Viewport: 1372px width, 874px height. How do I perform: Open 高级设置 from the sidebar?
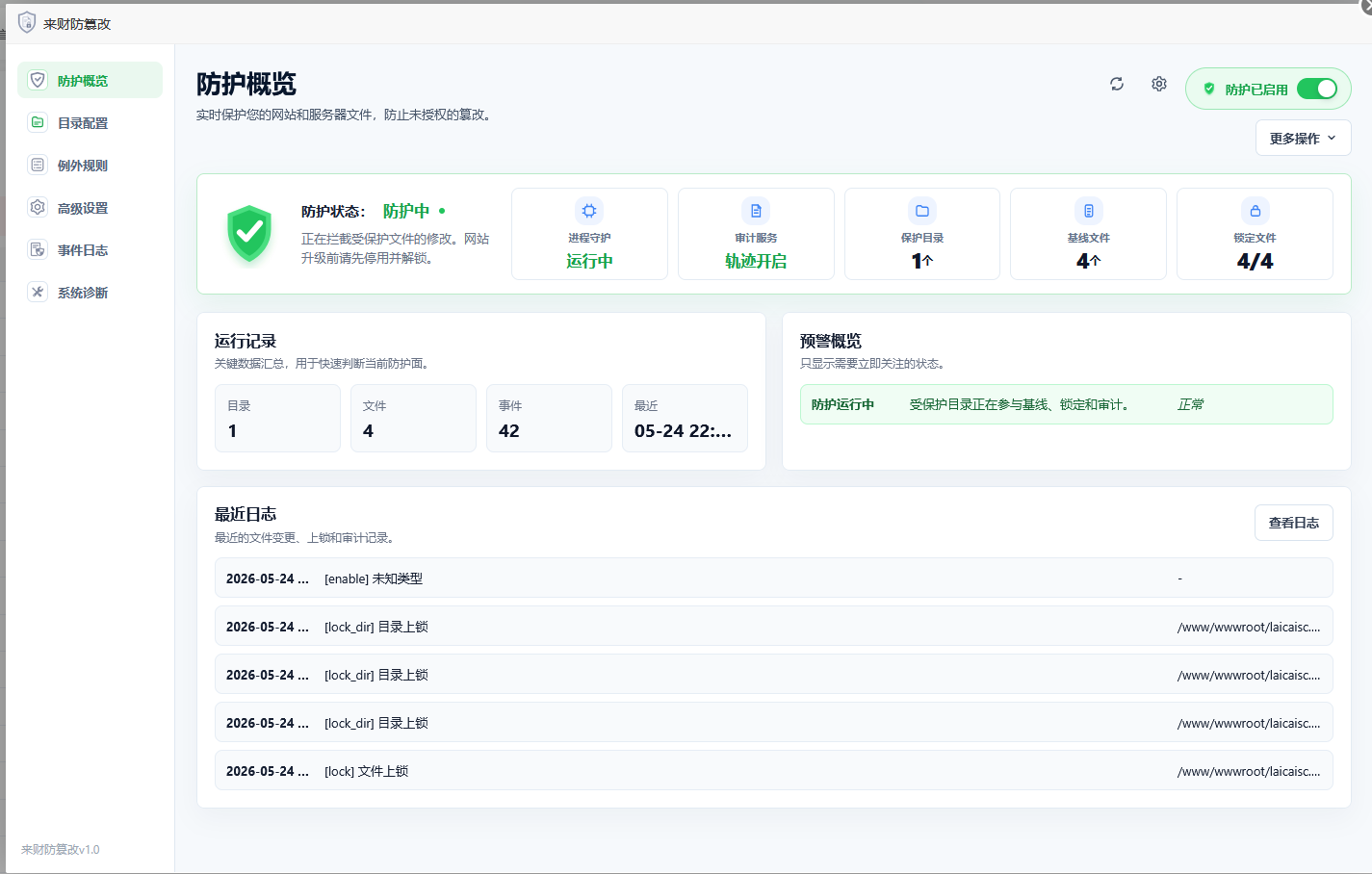pyautogui.click(x=91, y=207)
